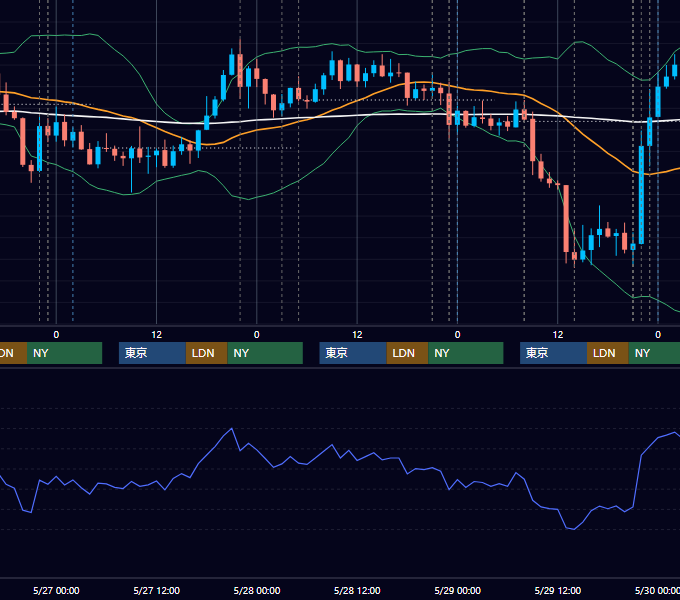Viewport: 680px width, 600px height.
Task: Click the 5/29 00:00 date label
Action: [x=458, y=590]
